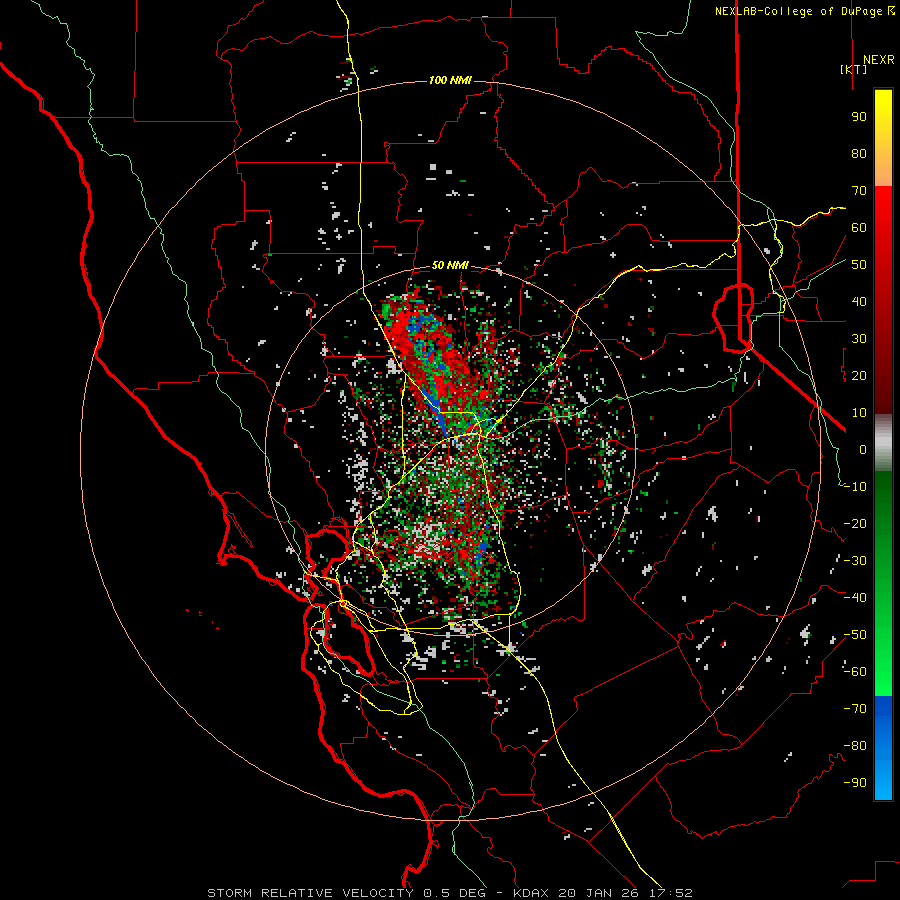Screen dimensions: 900x900
Task: Click the -40 value on velocity scale
Action: [855, 598]
